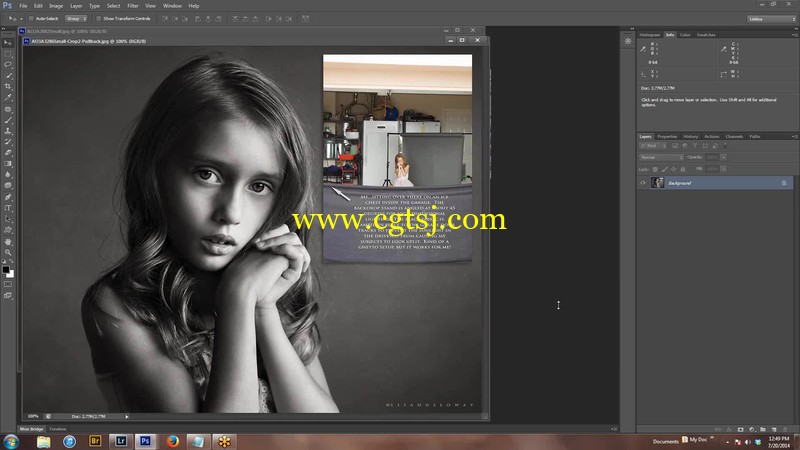Click the Background layer thumbnail
This screenshot has width=800, height=450.
pyautogui.click(x=657, y=183)
